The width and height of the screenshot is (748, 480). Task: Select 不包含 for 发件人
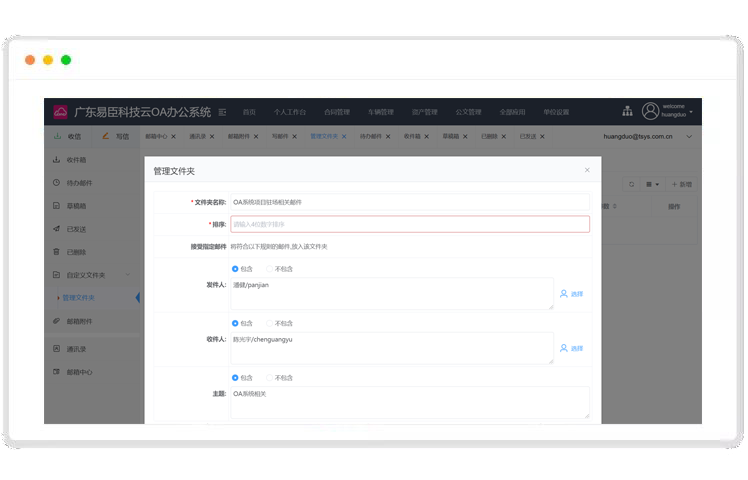pyautogui.click(x=280, y=269)
